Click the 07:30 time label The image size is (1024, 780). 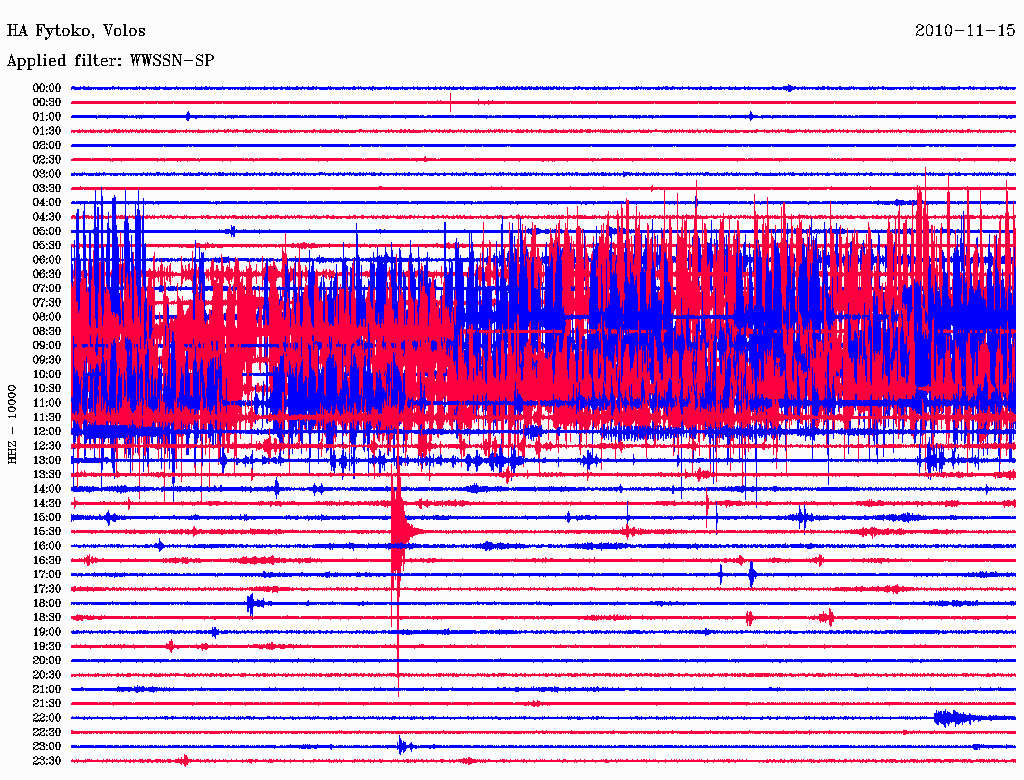pos(47,303)
